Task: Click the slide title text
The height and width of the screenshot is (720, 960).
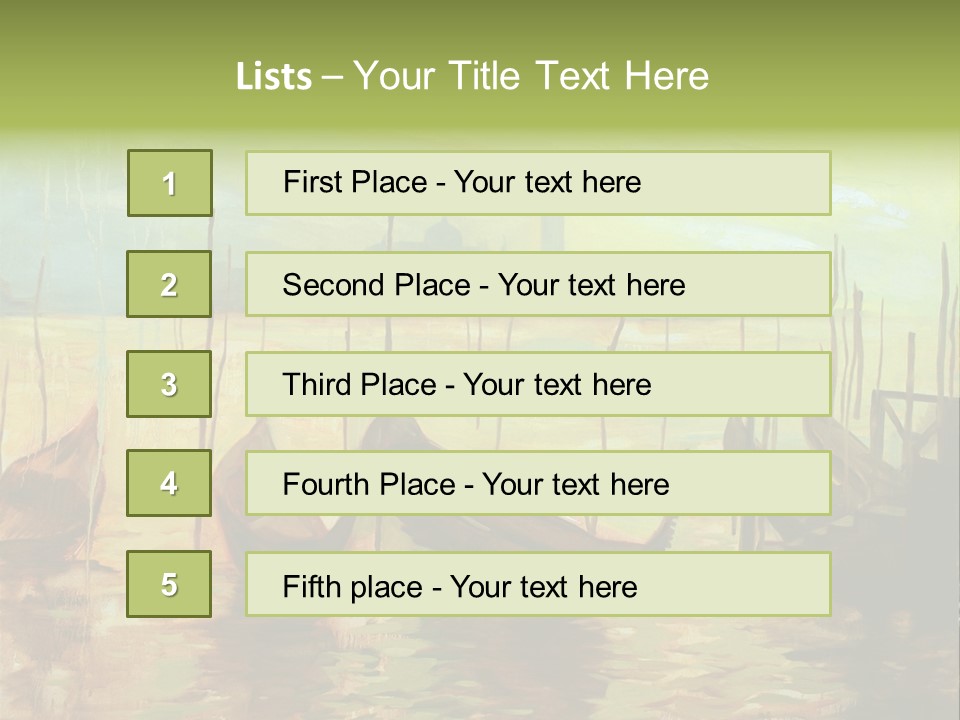Action: [x=472, y=76]
